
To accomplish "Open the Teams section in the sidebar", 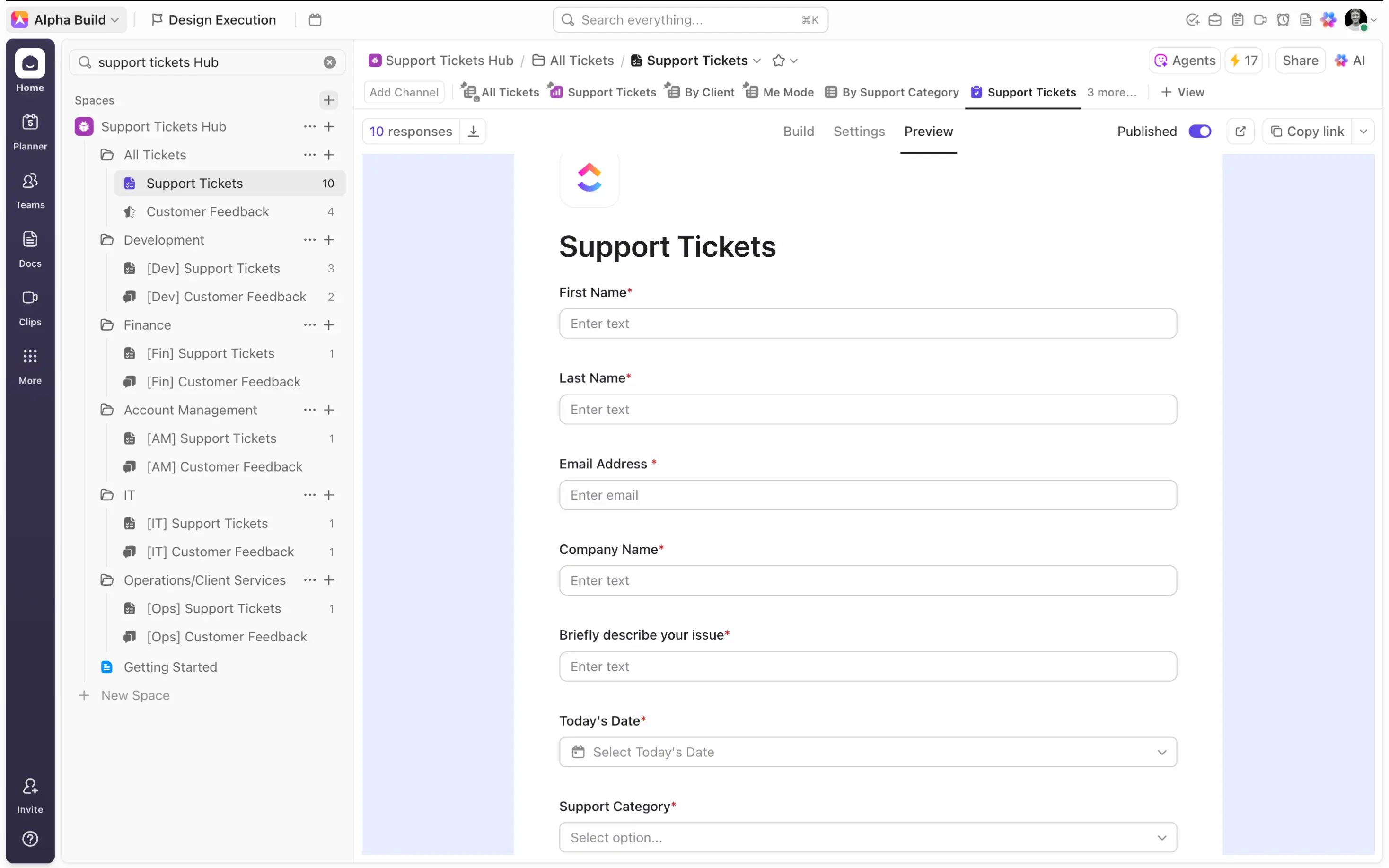I will (x=30, y=186).
